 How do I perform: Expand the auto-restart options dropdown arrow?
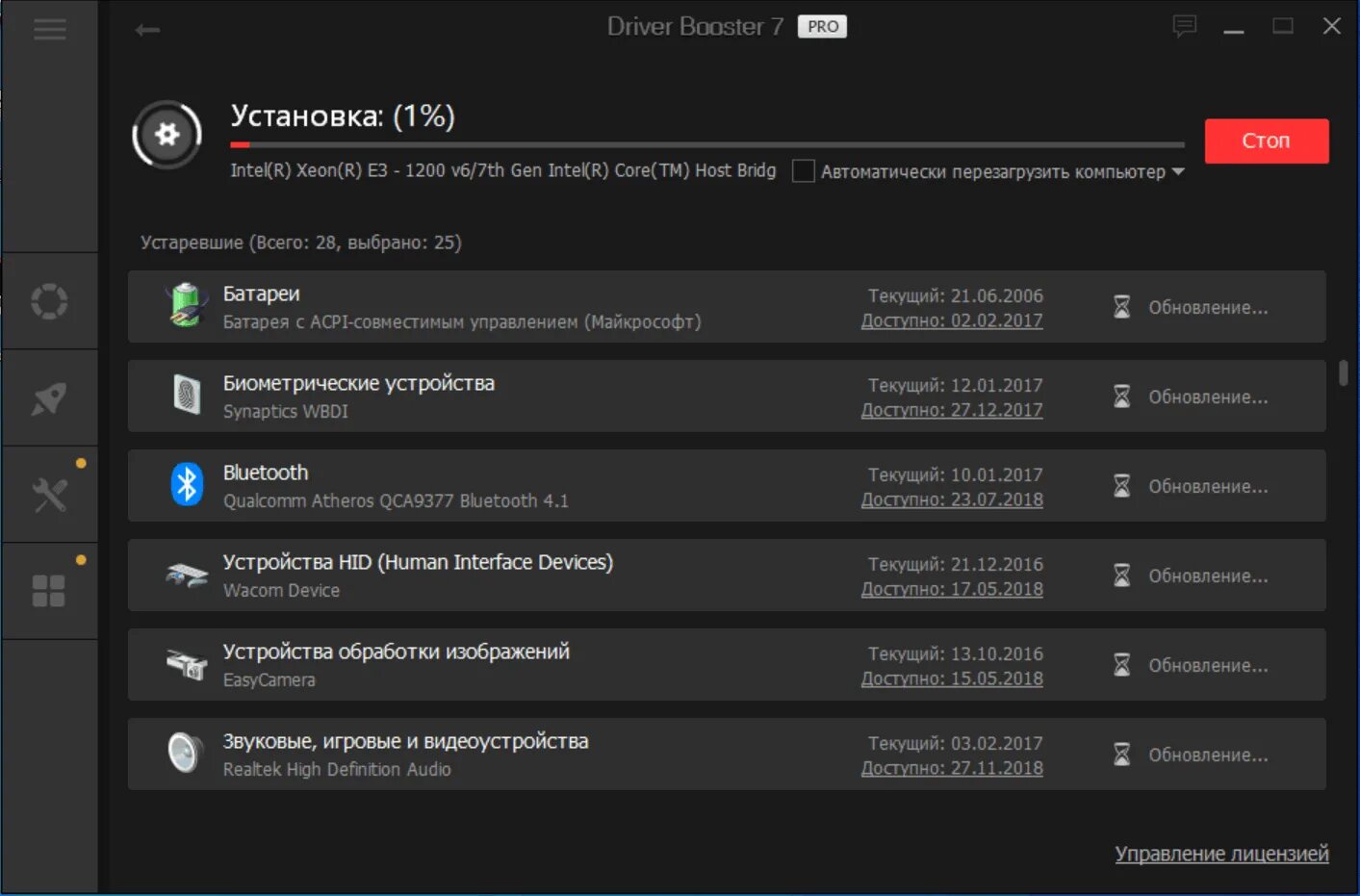click(x=1178, y=172)
